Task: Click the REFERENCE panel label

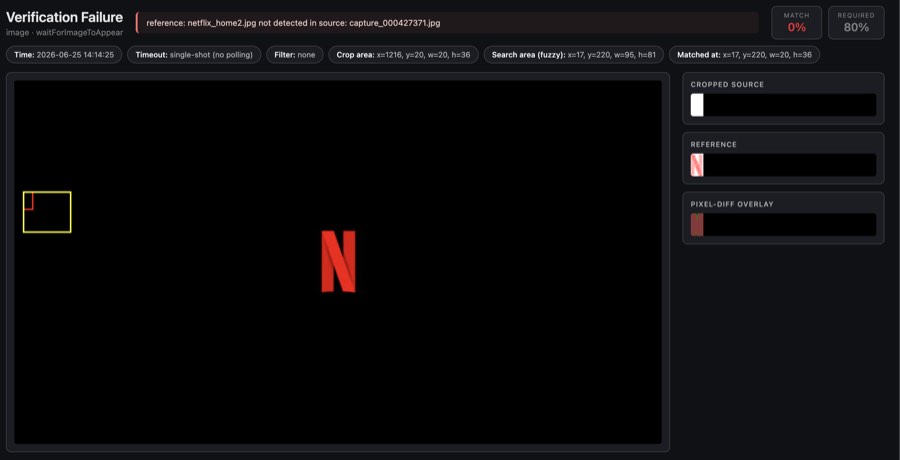Action: point(713,145)
